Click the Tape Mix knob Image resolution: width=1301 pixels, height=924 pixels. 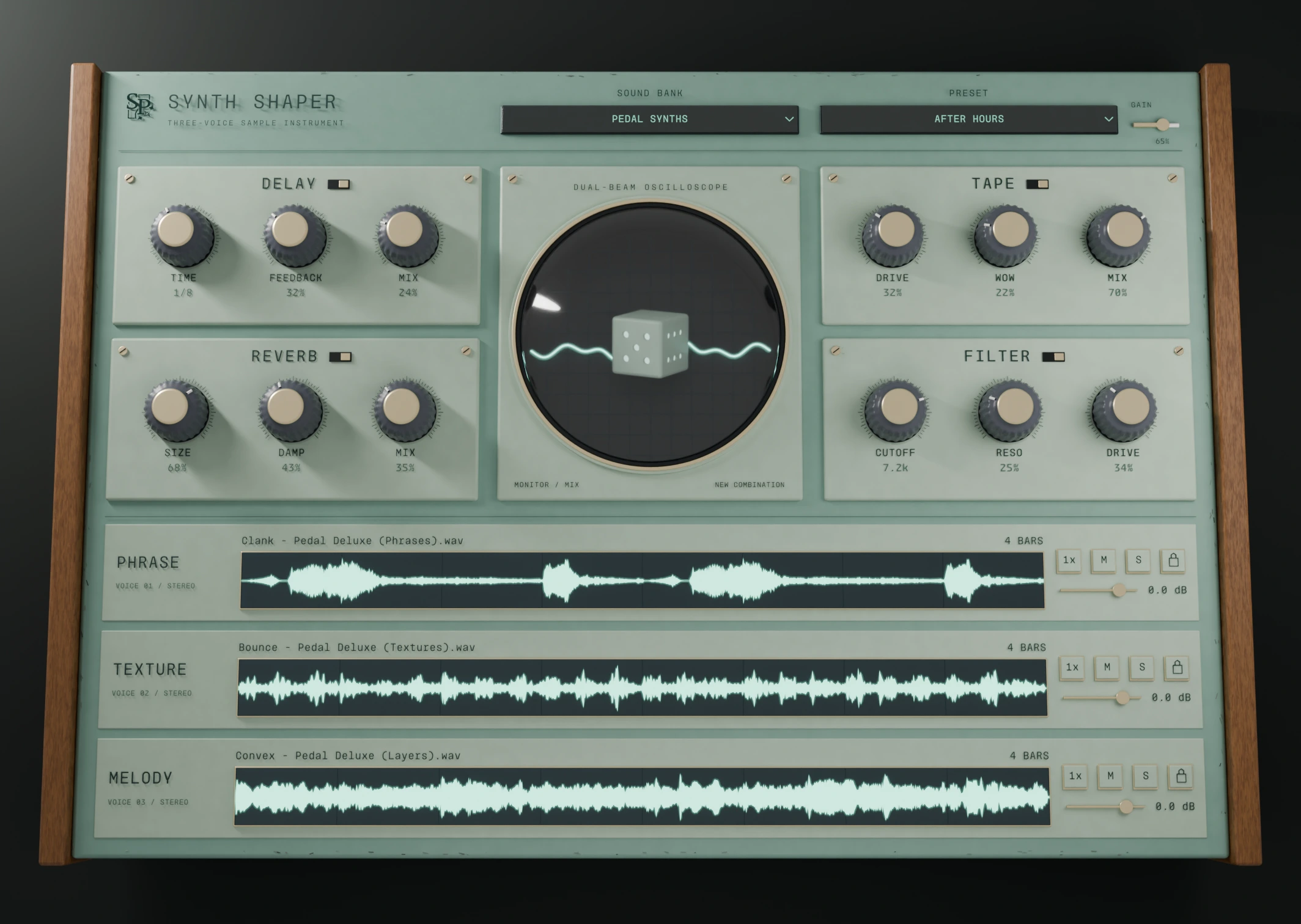pyautogui.click(x=1119, y=235)
